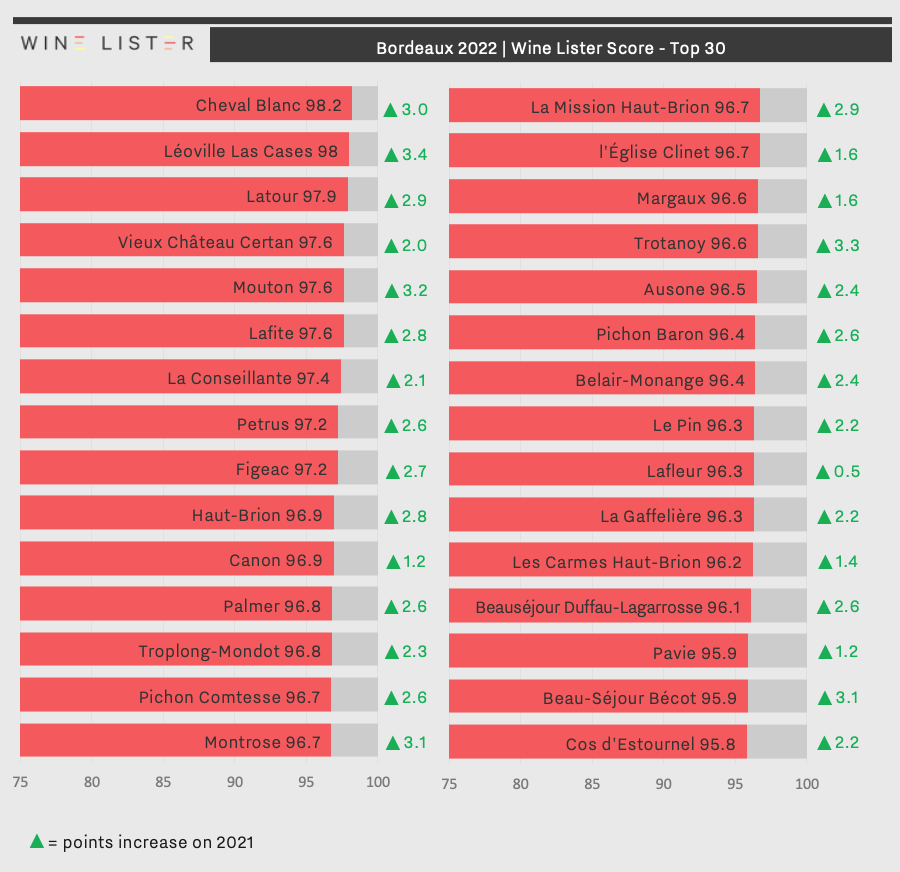Click the Montrose 96.7 label
The height and width of the screenshot is (872, 900).
point(262,742)
